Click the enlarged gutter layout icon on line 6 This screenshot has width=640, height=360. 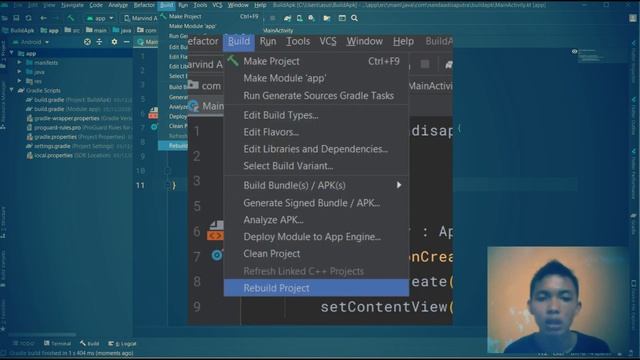tap(216, 231)
